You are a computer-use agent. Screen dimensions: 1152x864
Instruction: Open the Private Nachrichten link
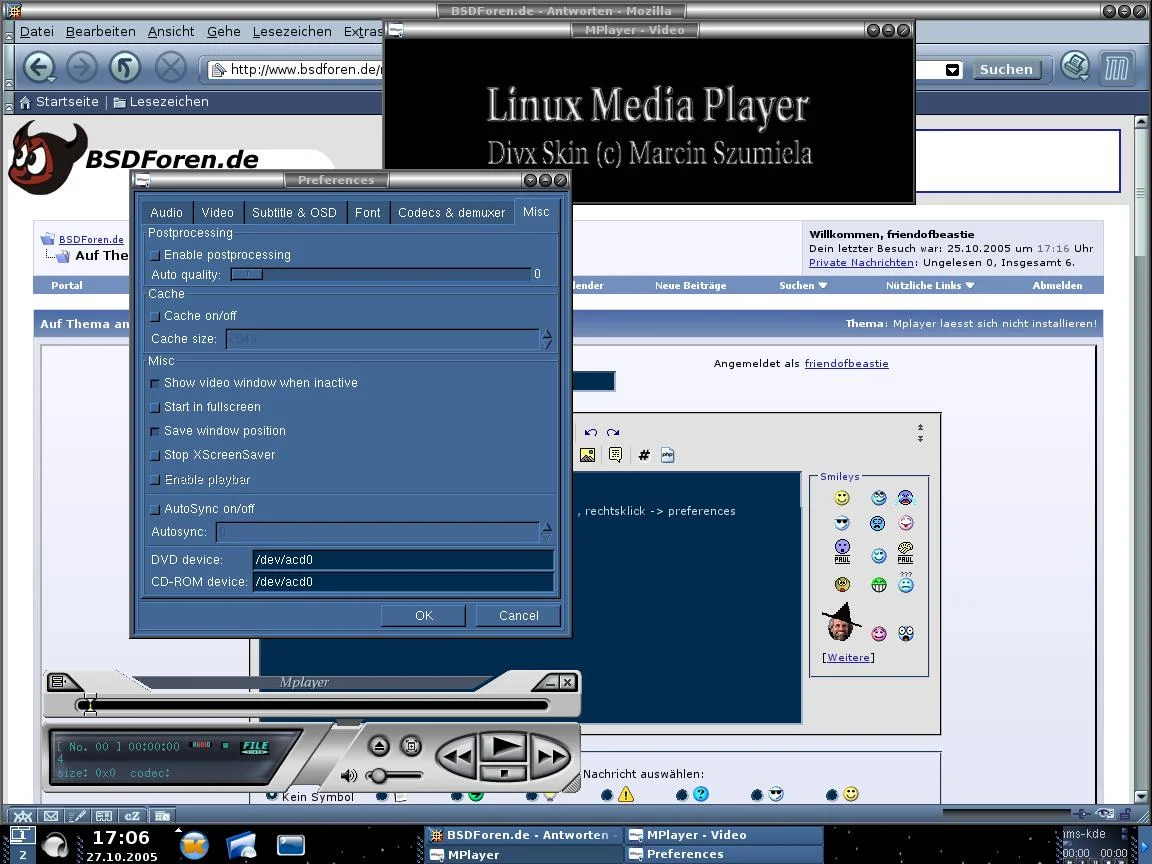click(x=861, y=263)
